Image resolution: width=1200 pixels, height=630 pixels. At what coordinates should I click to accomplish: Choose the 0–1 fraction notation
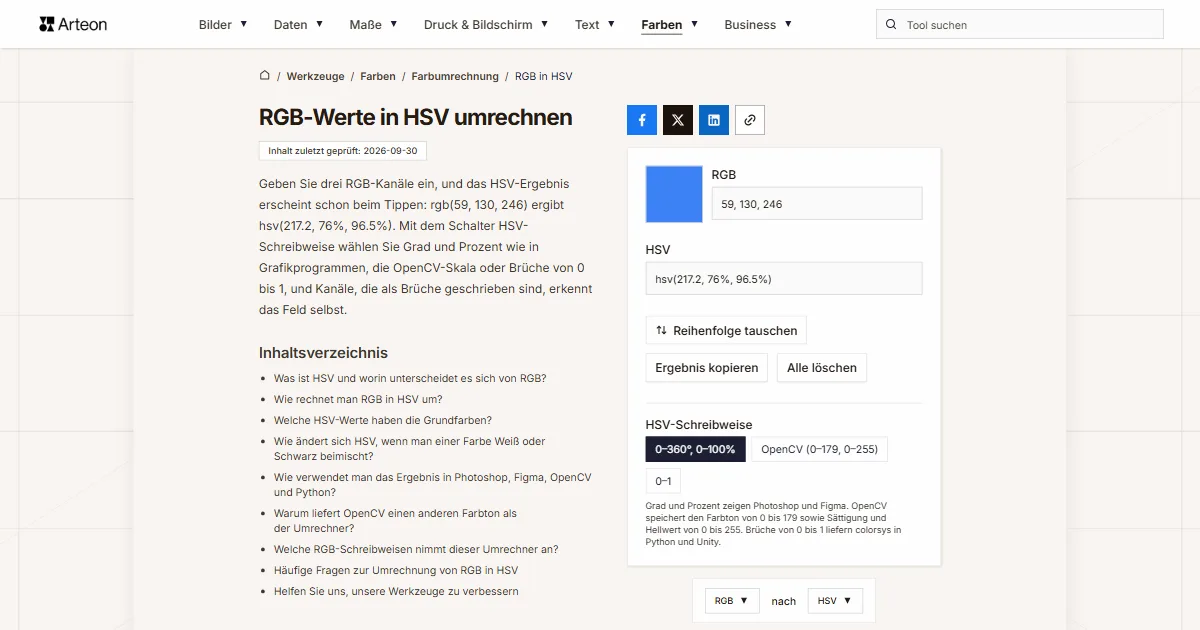(x=663, y=481)
